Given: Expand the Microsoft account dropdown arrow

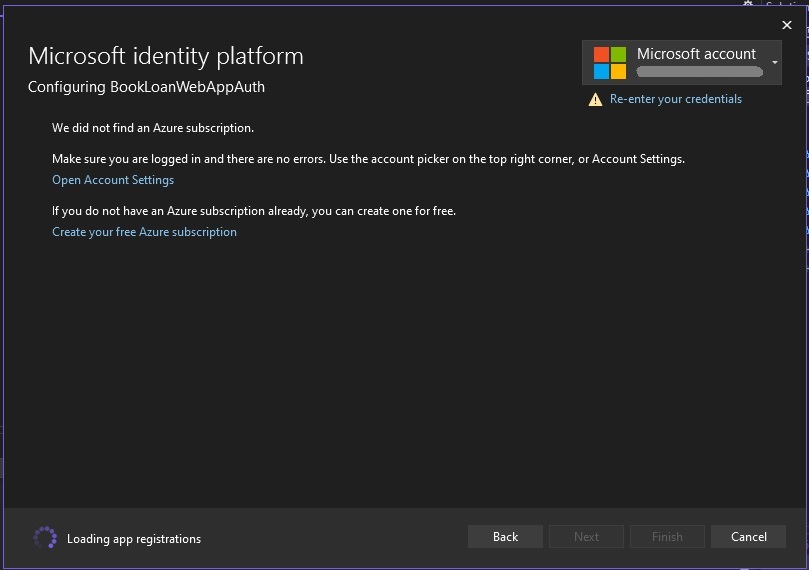Looking at the screenshot, I should (774, 62).
